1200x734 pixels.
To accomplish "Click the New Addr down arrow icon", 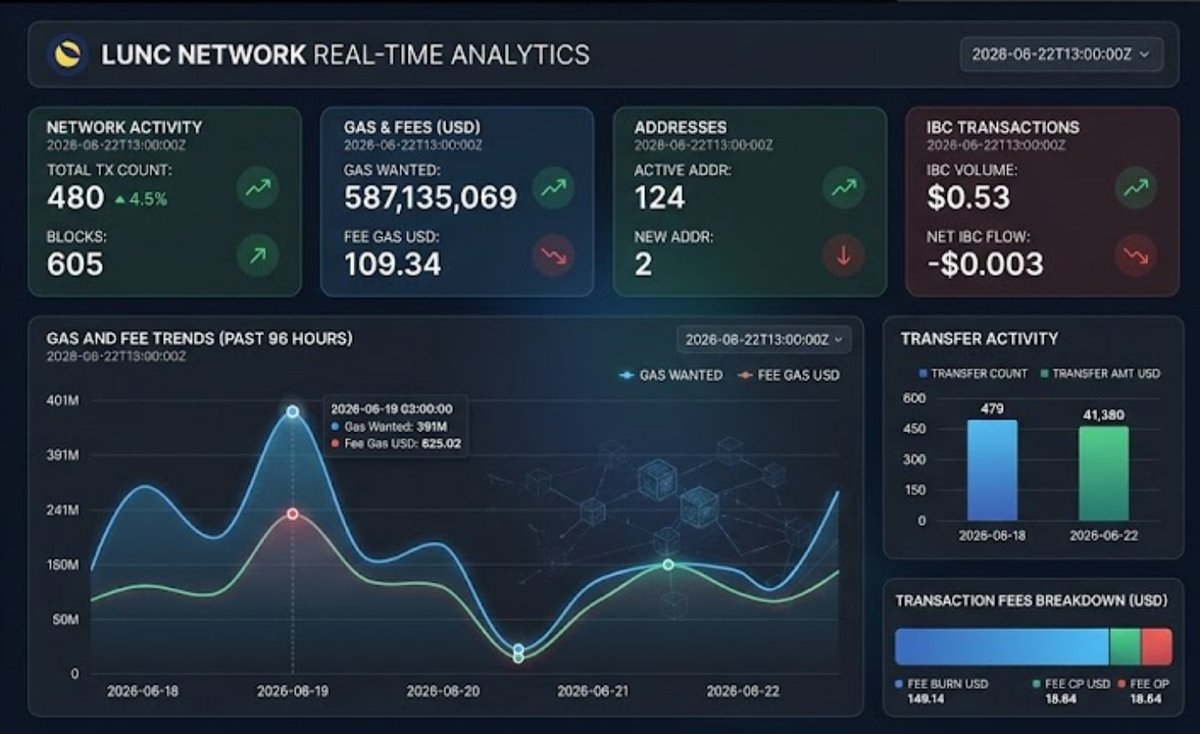I will coord(843,257).
